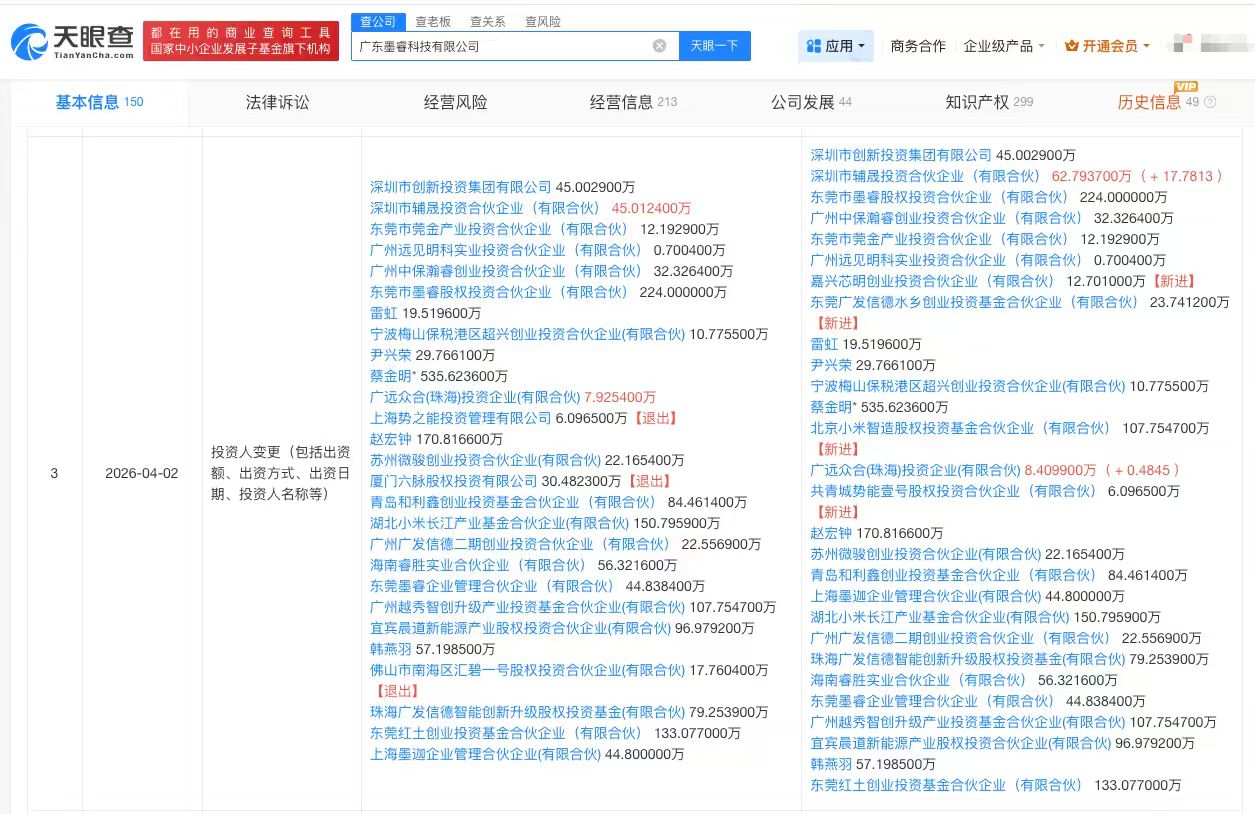This screenshot has height=814, width=1255.
Task: Select the red 45.012400万 amount
Action: click(651, 208)
